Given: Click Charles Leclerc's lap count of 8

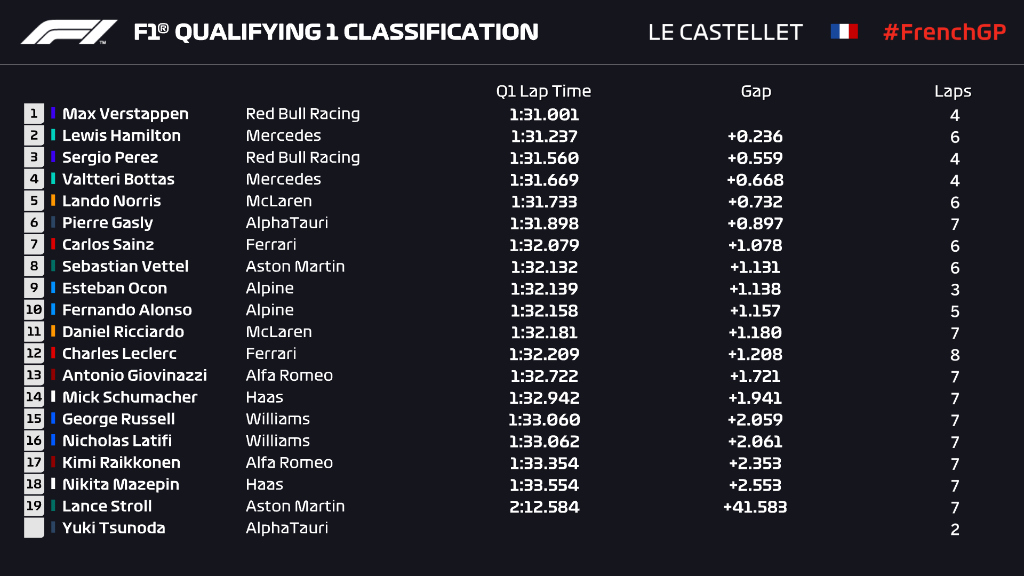Looking at the screenshot, I should (x=955, y=354).
